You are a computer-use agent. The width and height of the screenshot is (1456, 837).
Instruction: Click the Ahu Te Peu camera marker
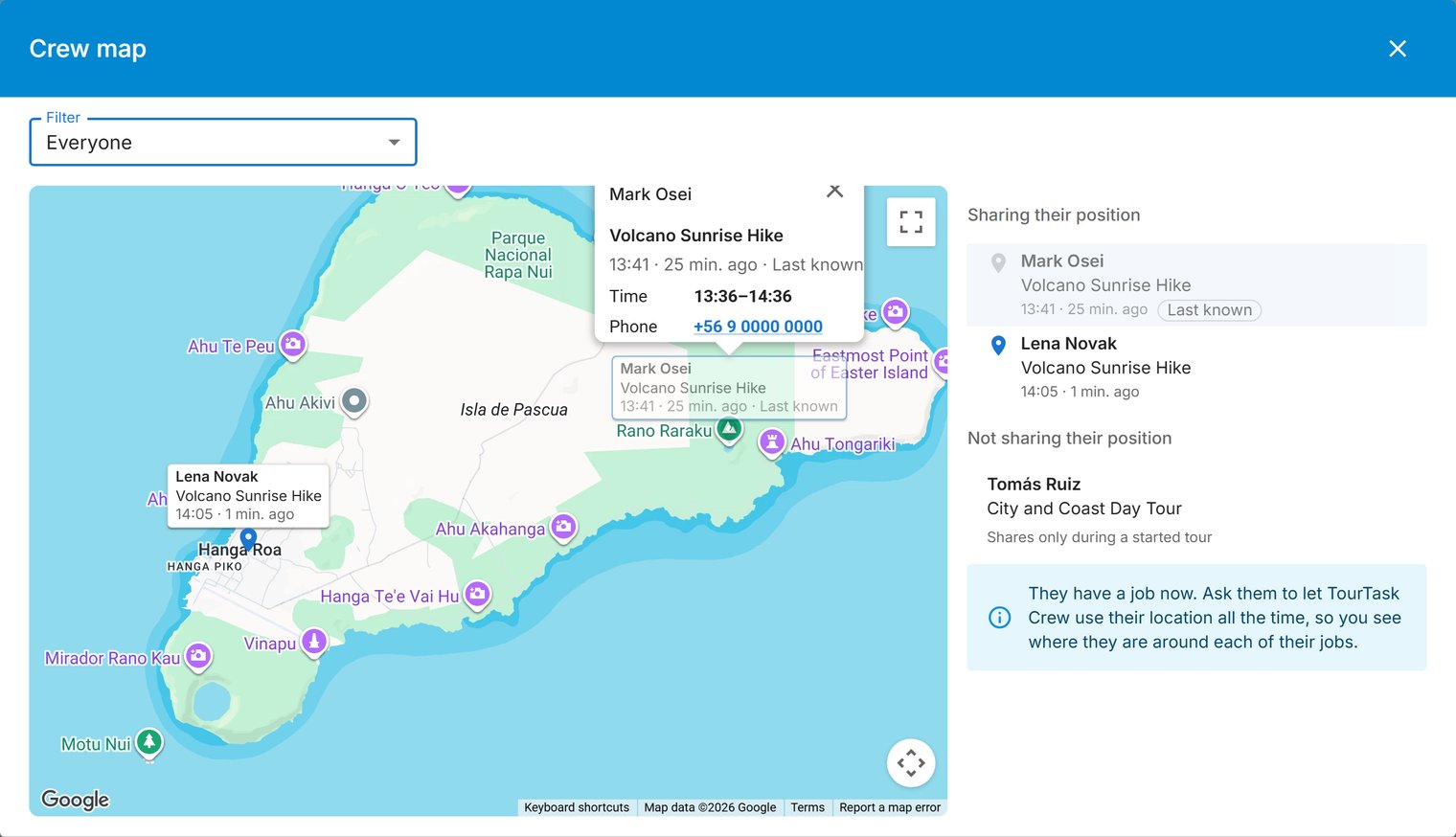point(293,345)
